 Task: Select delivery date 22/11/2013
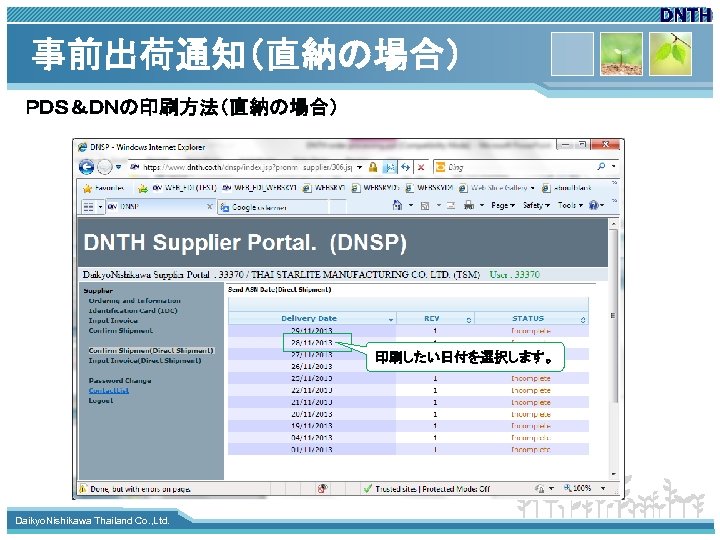311,390
